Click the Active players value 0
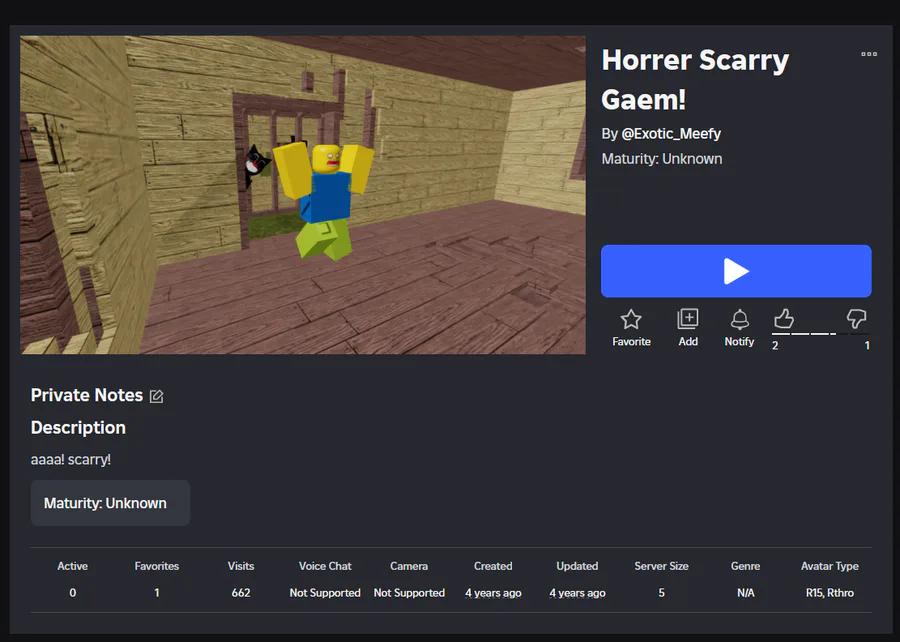This screenshot has width=900, height=642. tap(72, 593)
